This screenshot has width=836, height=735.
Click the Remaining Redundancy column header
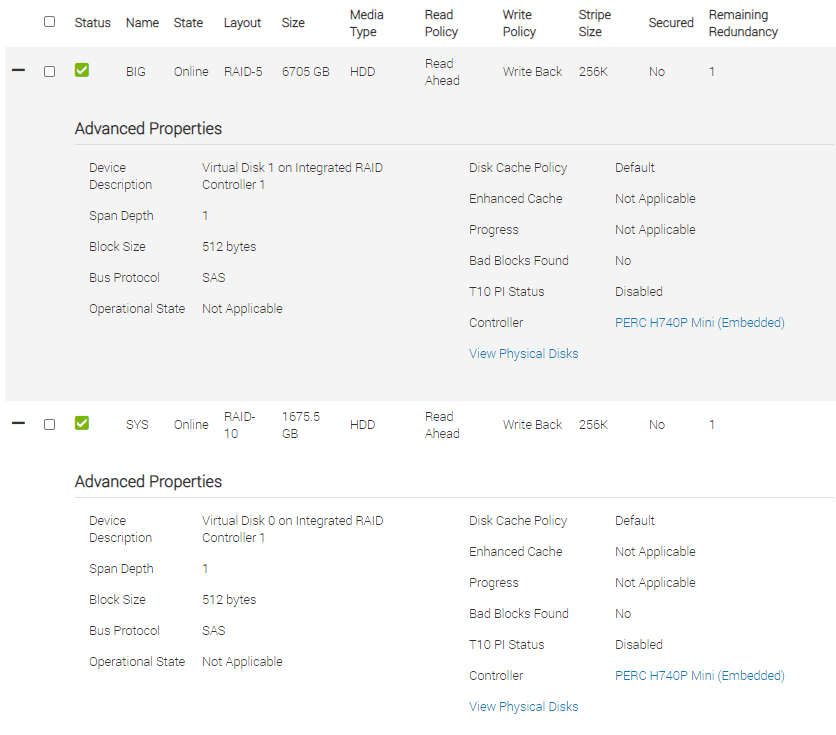(743, 23)
